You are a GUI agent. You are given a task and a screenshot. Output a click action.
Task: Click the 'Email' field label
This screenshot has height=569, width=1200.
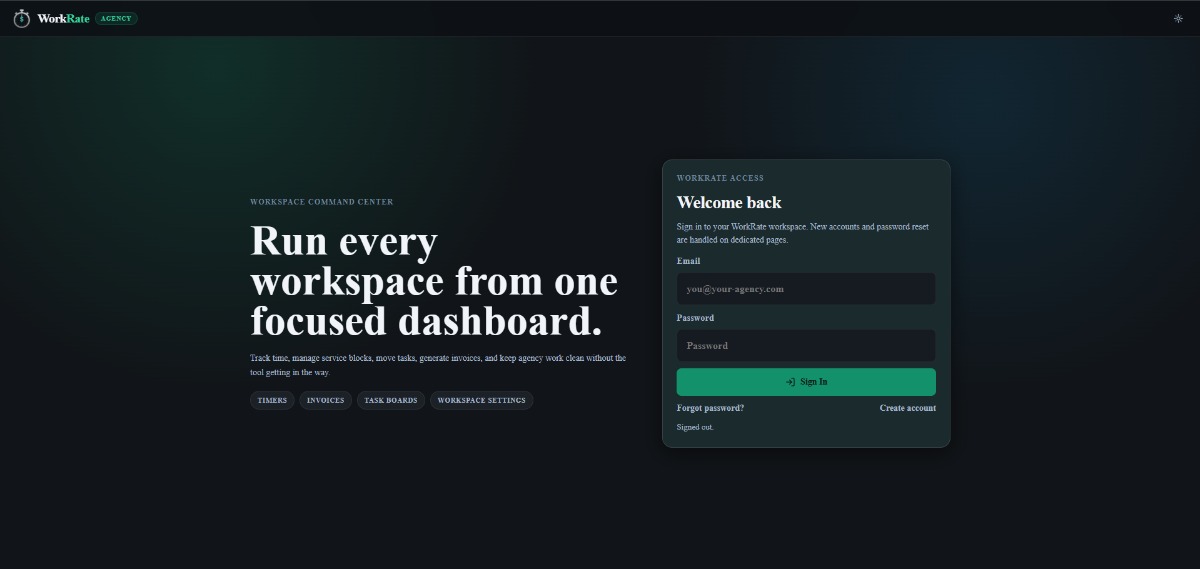689,261
